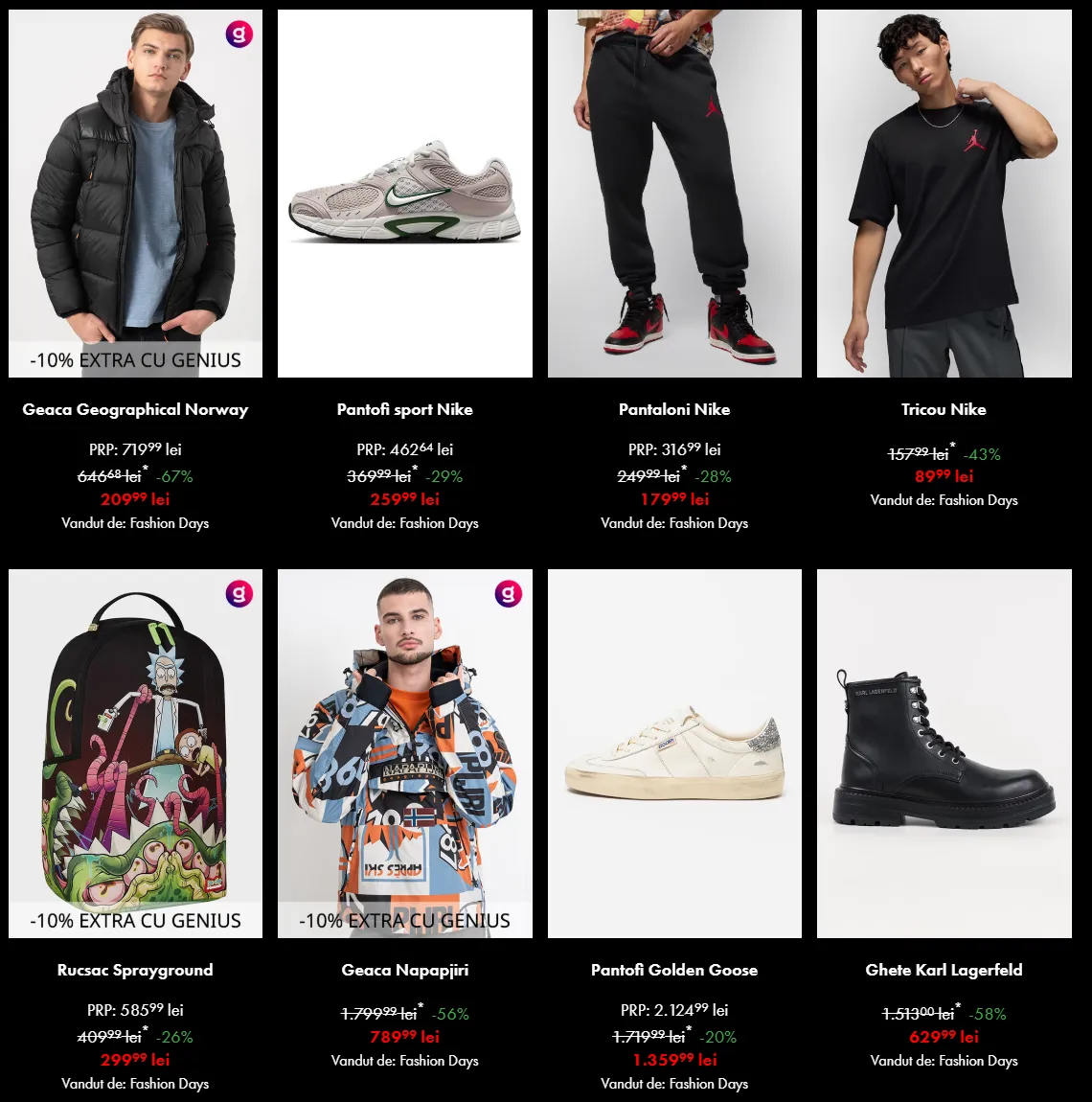Open the Nike black t-shirt image
The width and height of the screenshot is (1092, 1102).
(944, 194)
